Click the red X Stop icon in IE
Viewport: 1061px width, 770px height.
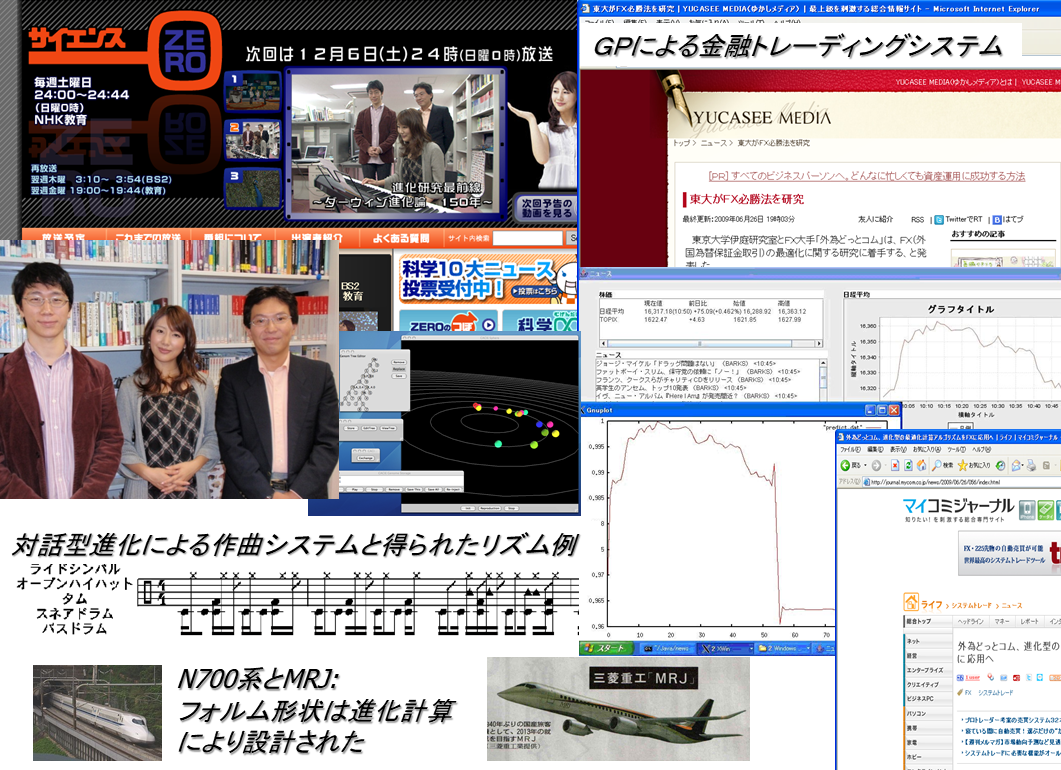895,466
